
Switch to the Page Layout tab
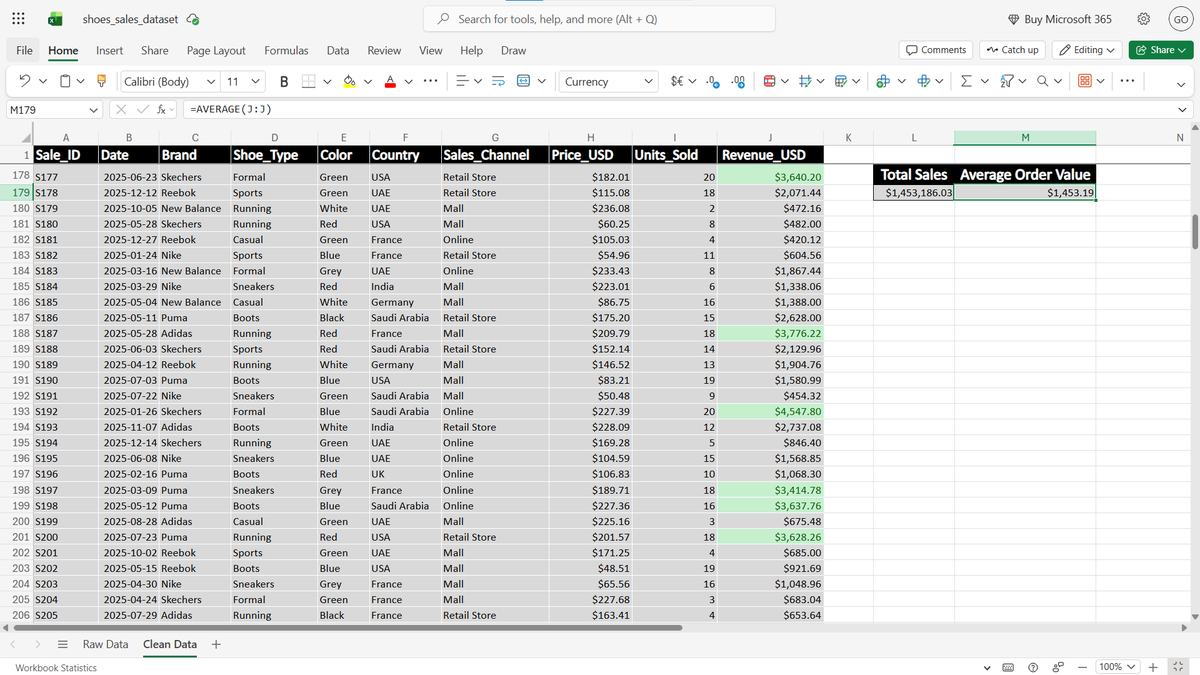(x=216, y=50)
